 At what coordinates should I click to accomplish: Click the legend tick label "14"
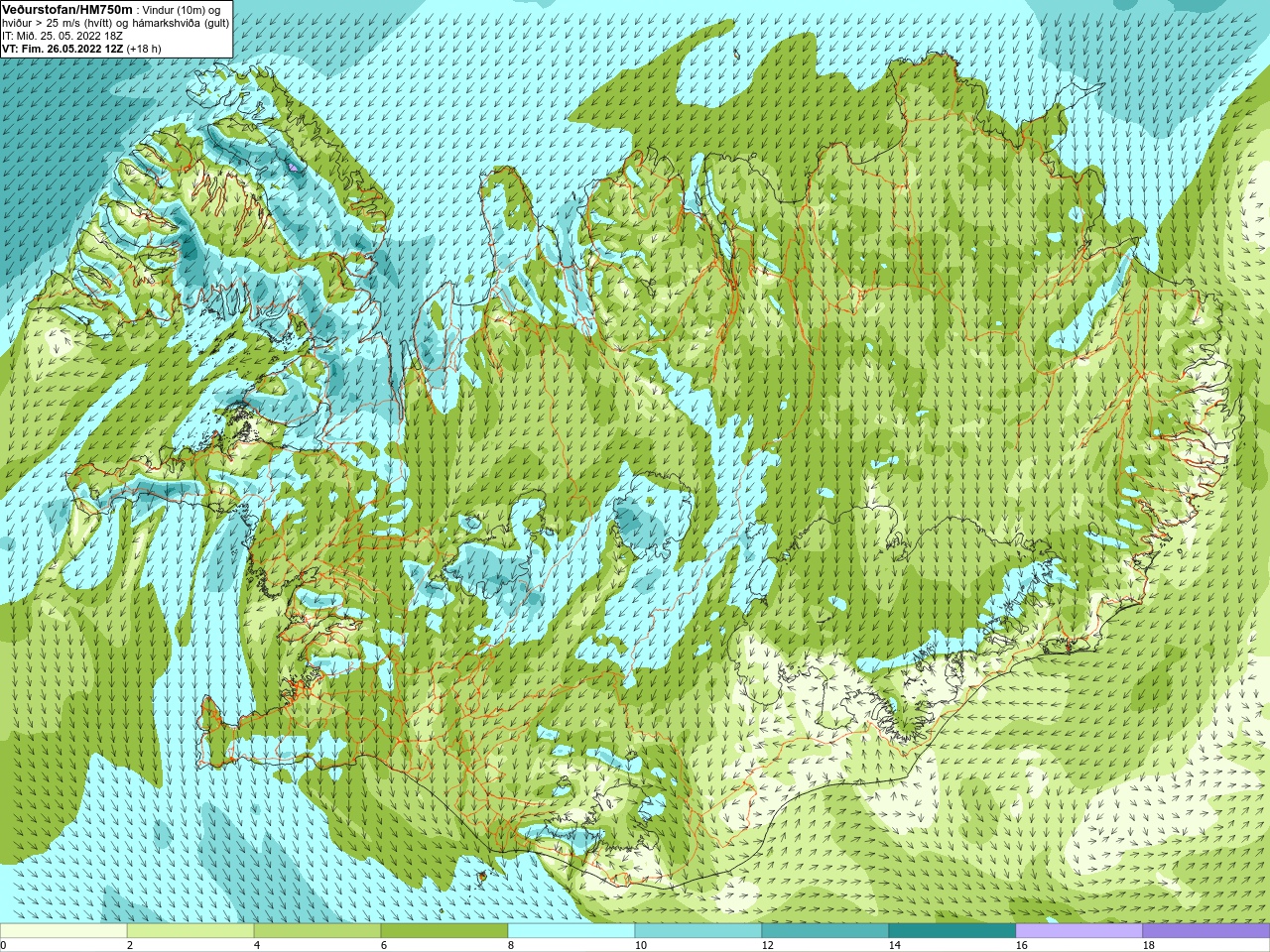[x=894, y=945]
